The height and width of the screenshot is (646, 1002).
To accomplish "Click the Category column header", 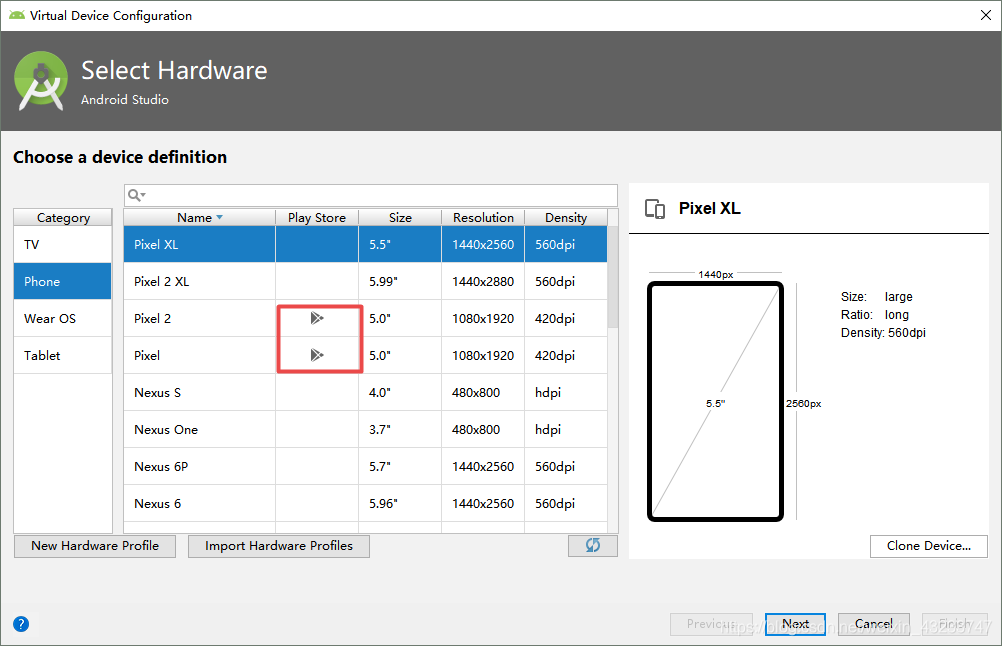I will [x=63, y=217].
